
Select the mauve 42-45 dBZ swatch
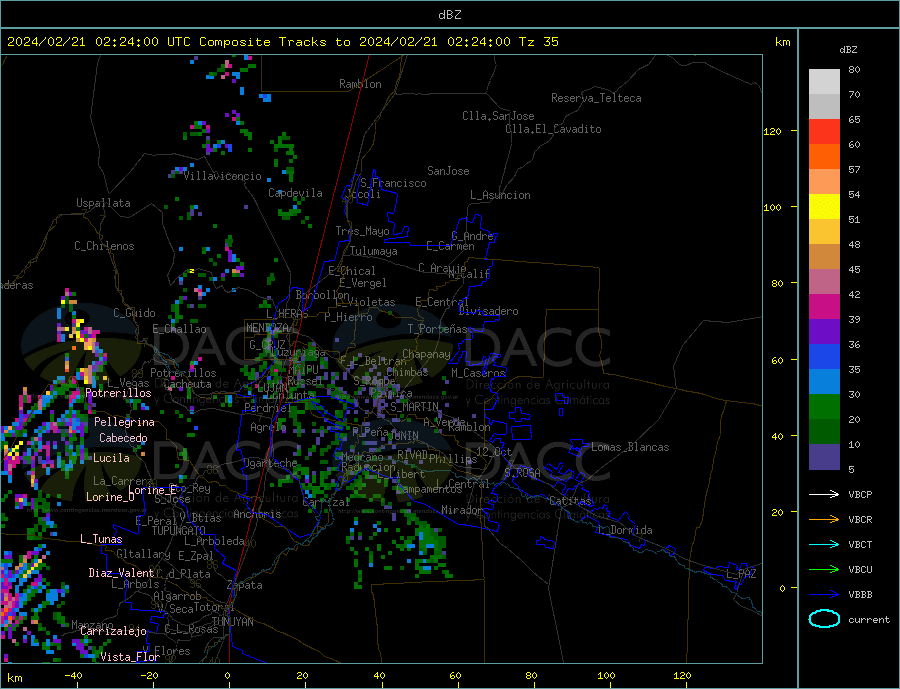click(824, 282)
